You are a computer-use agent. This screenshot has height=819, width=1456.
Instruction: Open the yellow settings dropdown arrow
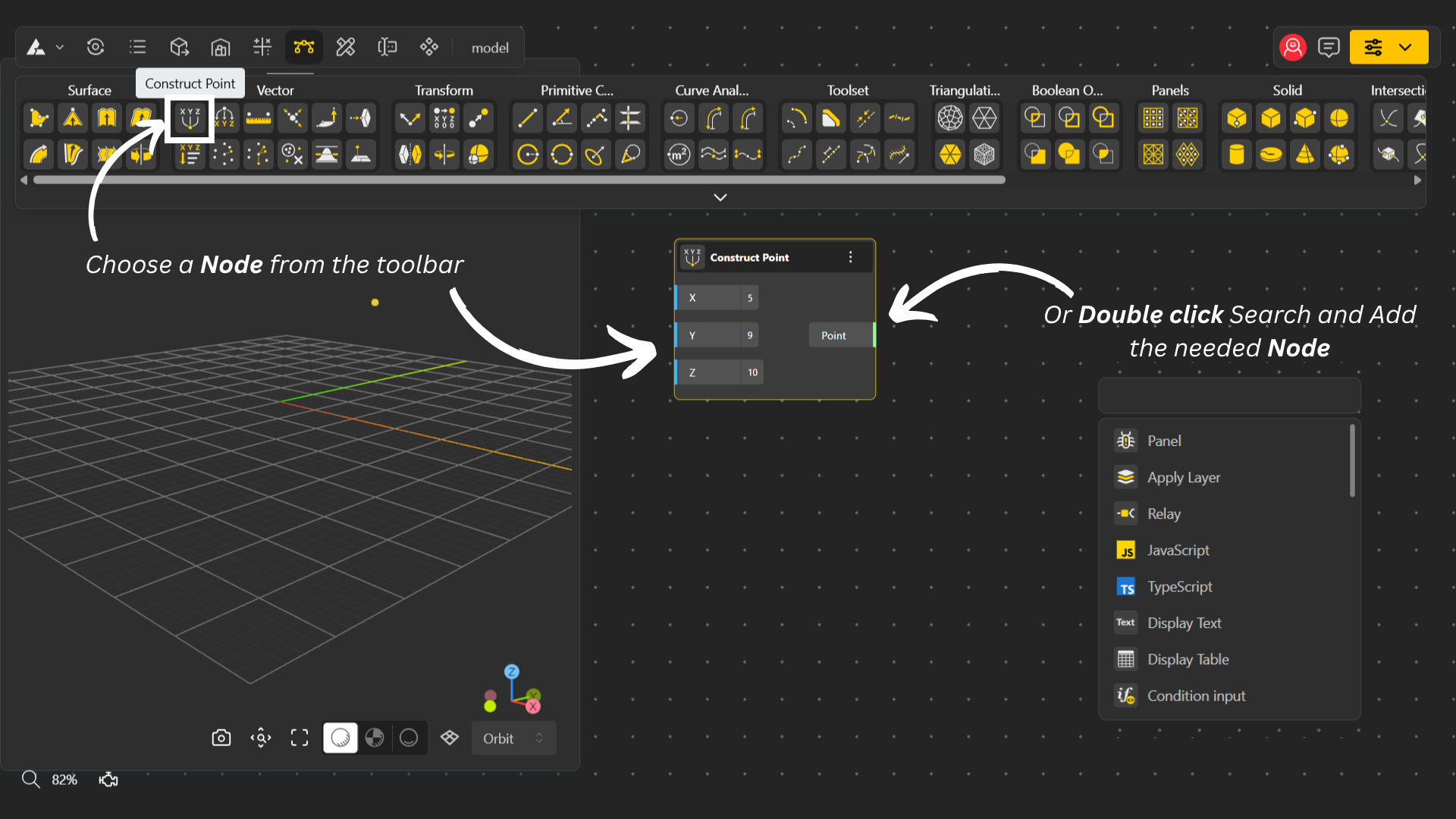pos(1405,47)
